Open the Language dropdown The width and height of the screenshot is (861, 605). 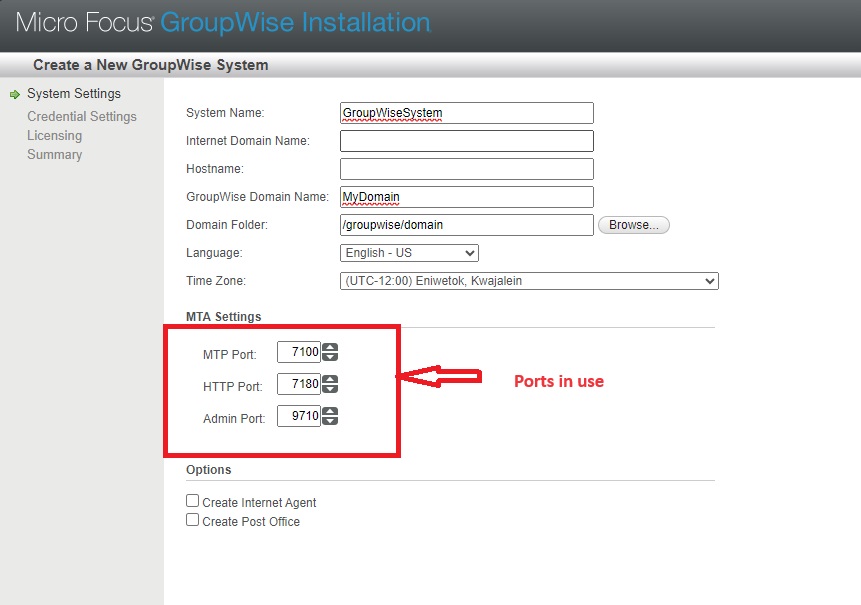(x=409, y=253)
